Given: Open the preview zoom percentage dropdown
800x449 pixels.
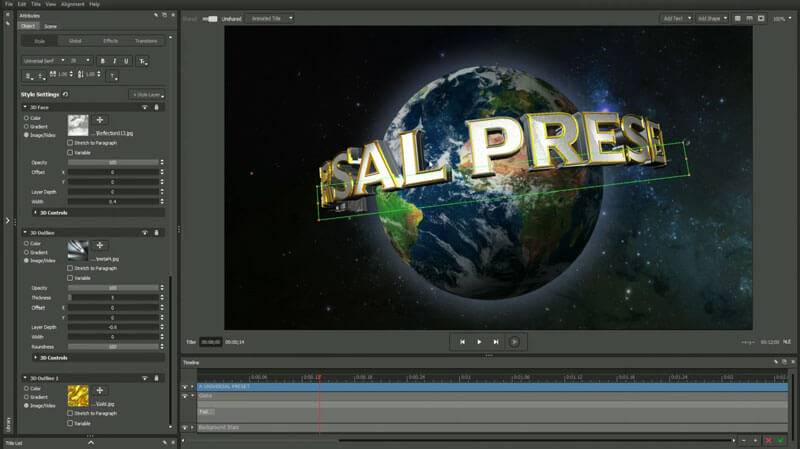Looking at the screenshot, I should pyautogui.click(x=782, y=18).
